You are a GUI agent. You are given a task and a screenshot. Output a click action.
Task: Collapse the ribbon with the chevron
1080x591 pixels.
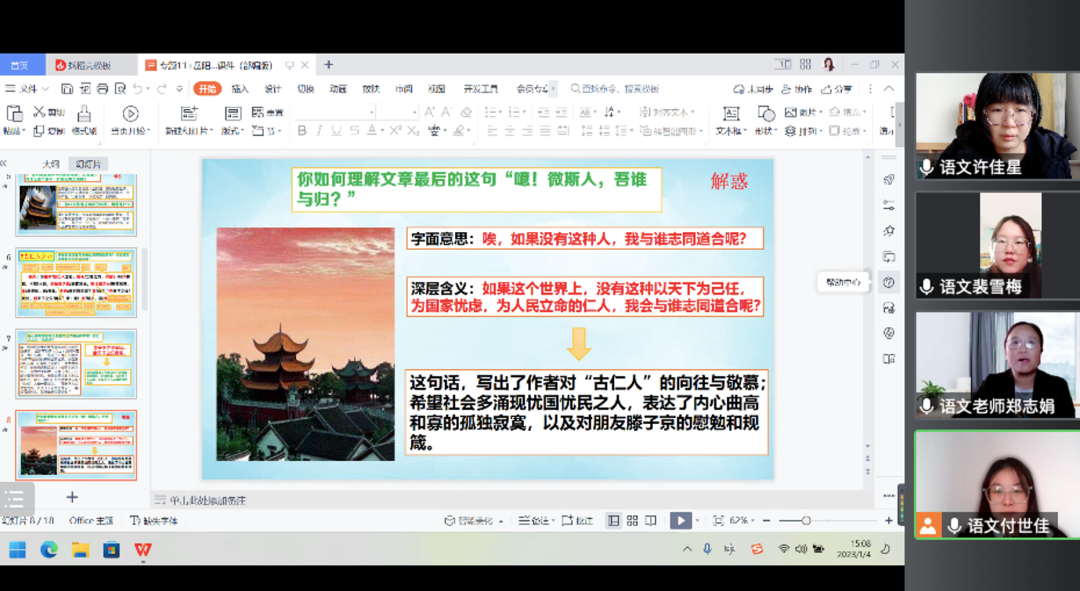coord(889,89)
